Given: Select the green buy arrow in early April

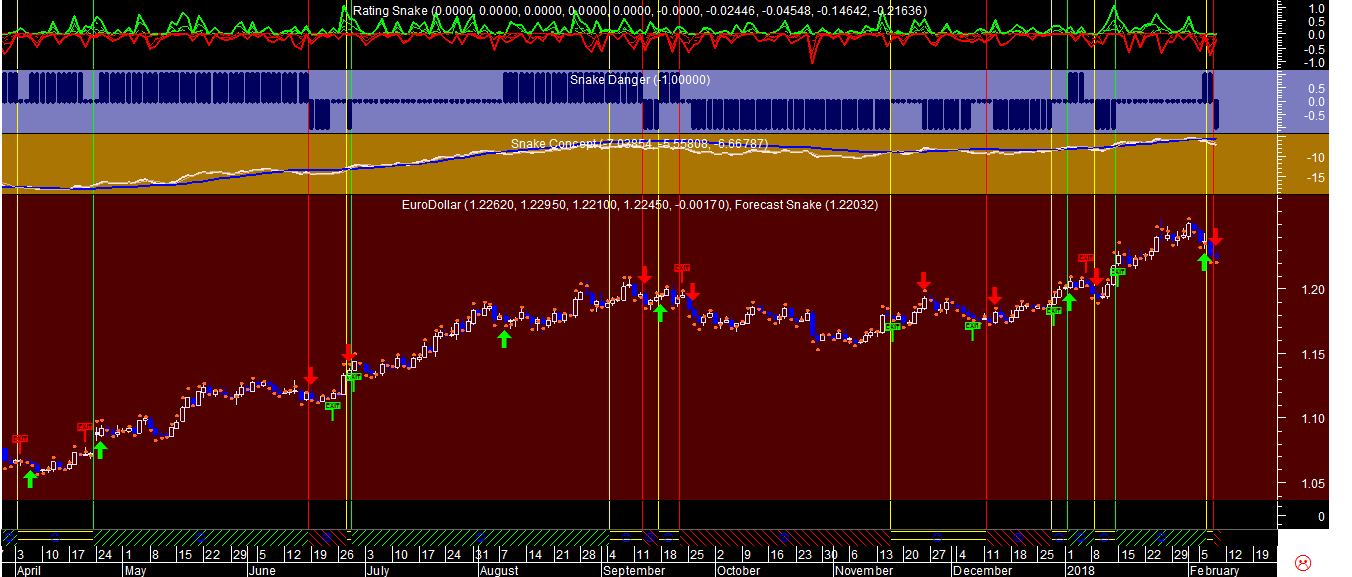Looking at the screenshot, I should (30, 478).
